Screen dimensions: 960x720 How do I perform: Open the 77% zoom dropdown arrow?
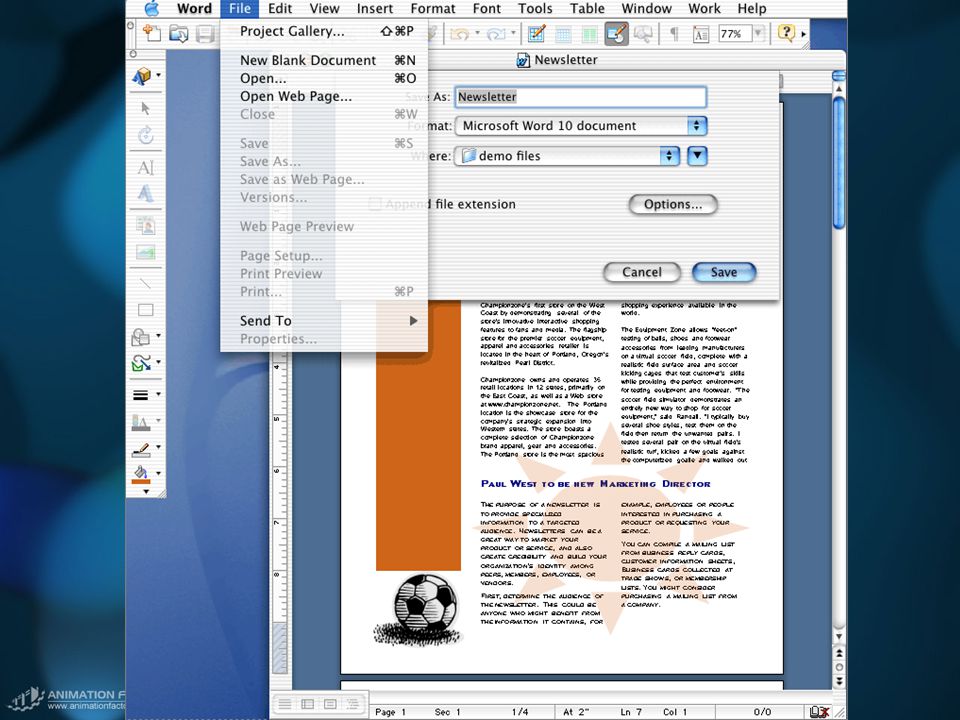point(759,34)
